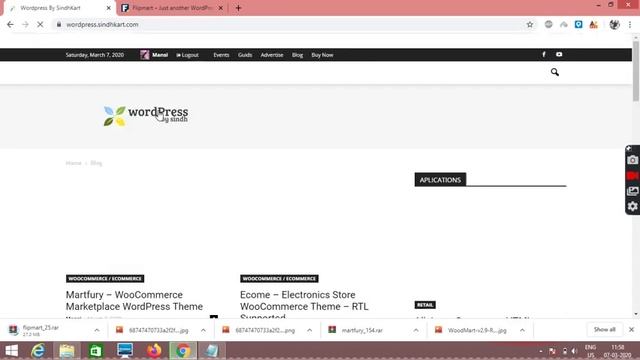
Task: Click the page vertical scrollbar thumb
Action: point(636,70)
